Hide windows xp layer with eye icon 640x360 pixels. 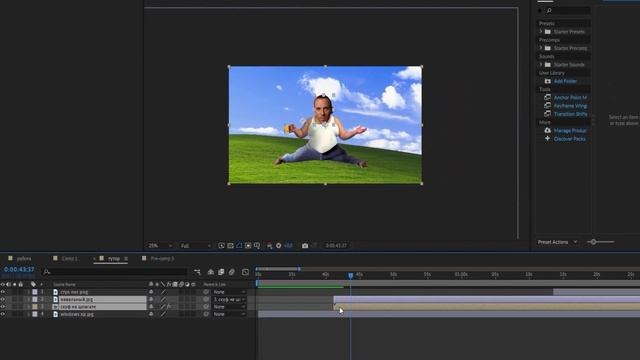tap(3, 314)
